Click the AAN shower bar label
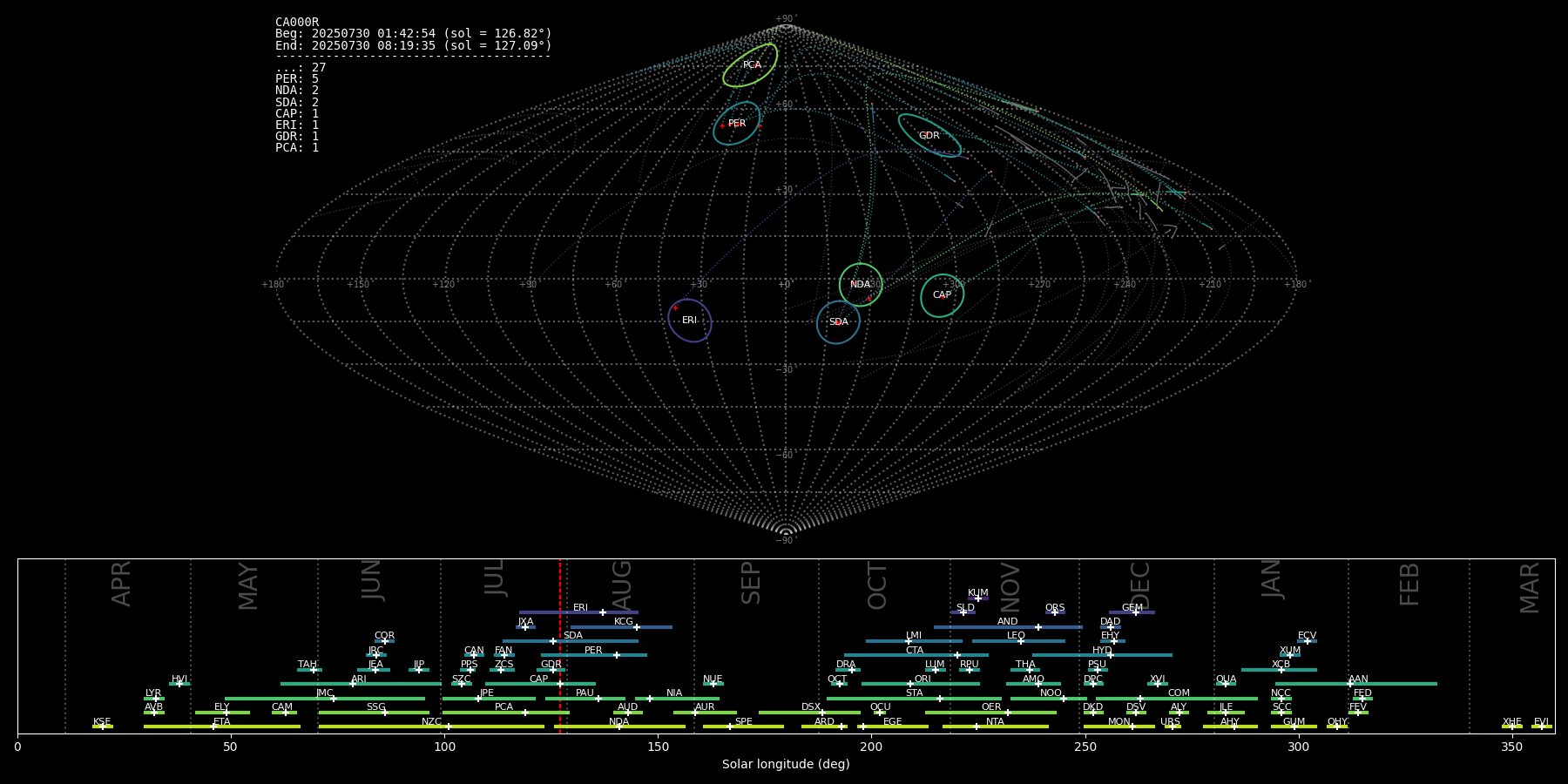 pyautogui.click(x=1359, y=679)
